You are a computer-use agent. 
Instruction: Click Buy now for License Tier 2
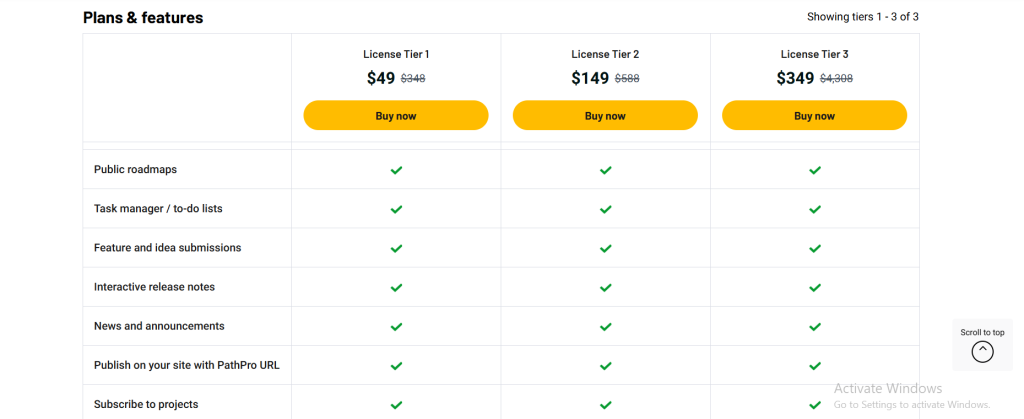tap(605, 116)
